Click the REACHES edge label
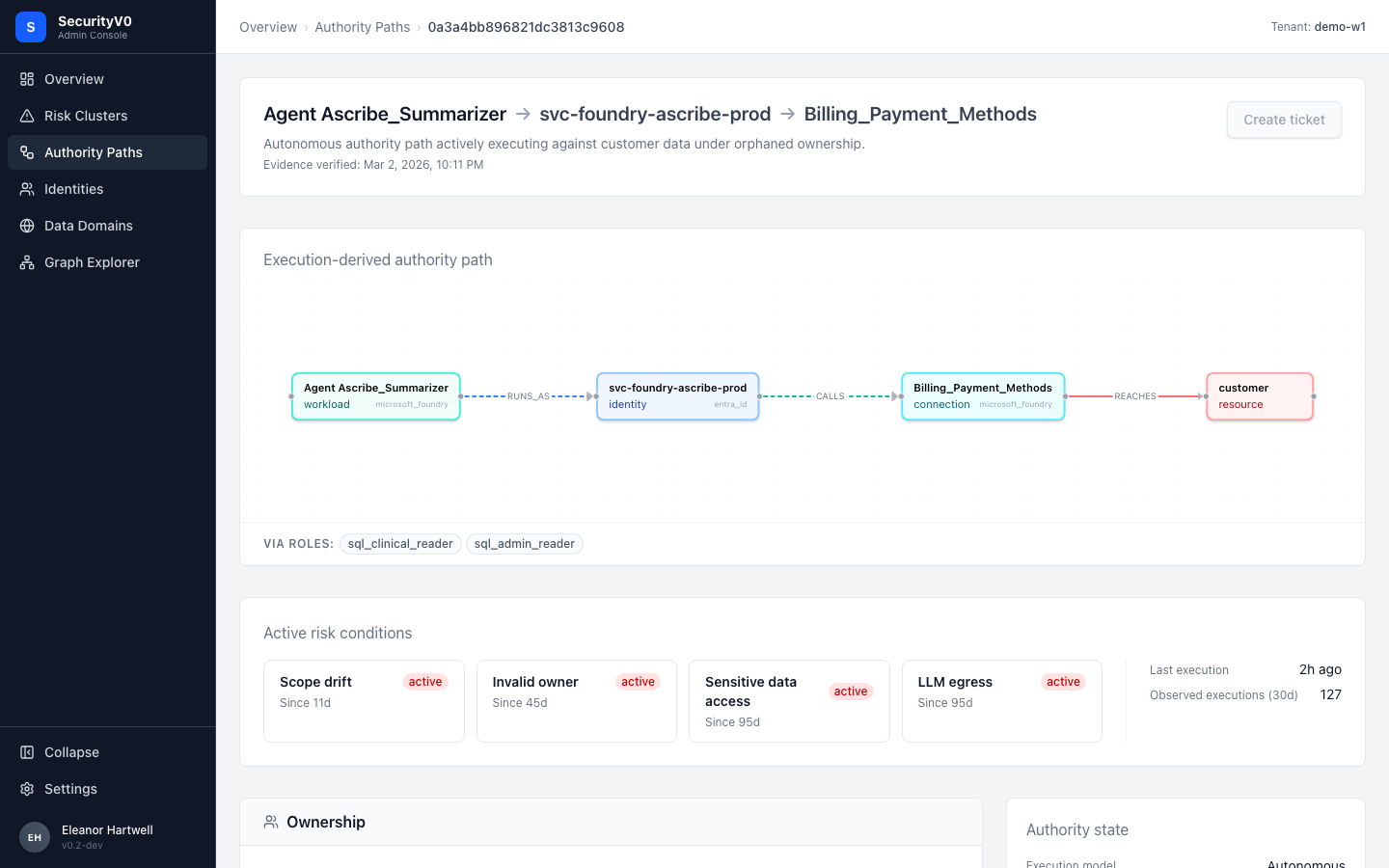Screen dimensions: 1389x868 [x=1135, y=396]
